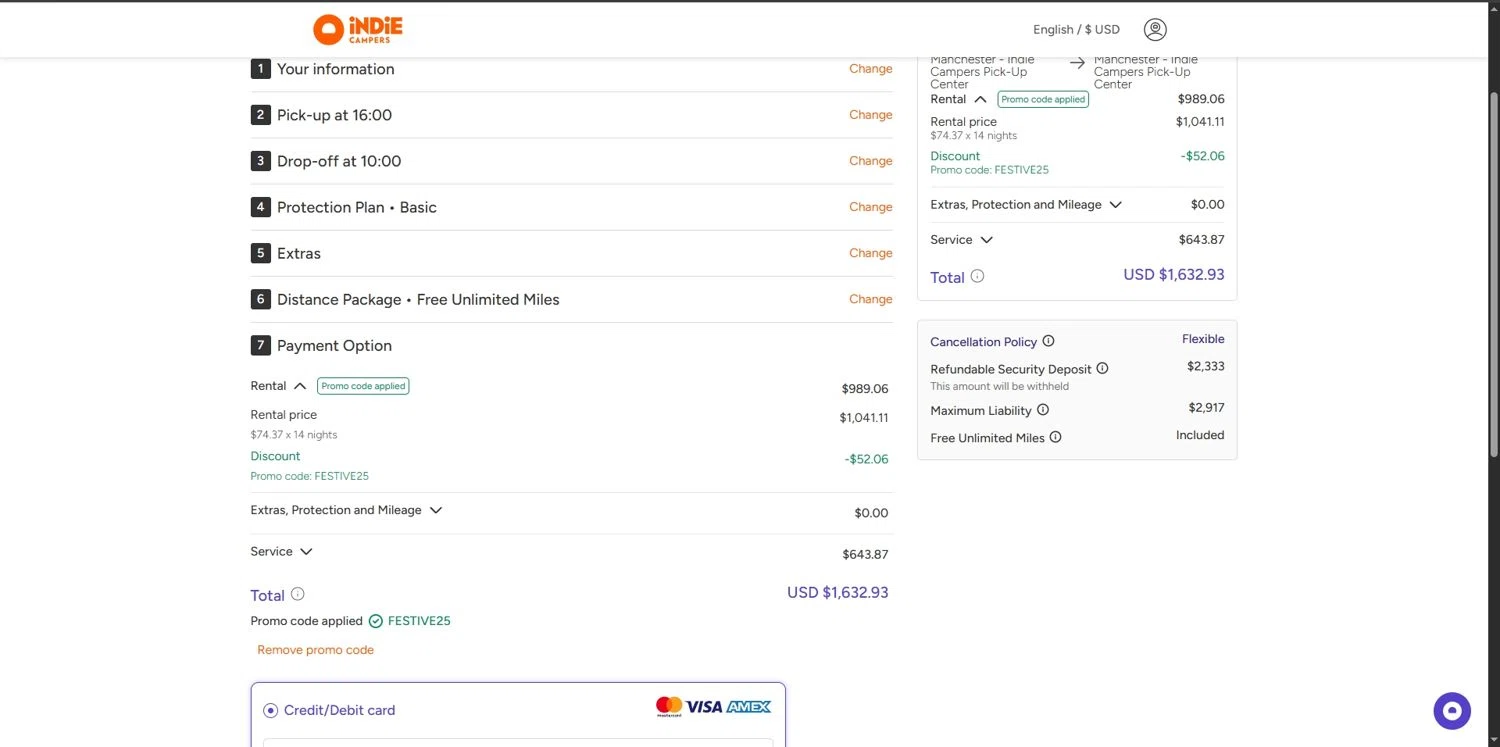Image resolution: width=1500 pixels, height=747 pixels.
Task: Click the Included free miles value
Action: pos(1200,435)
